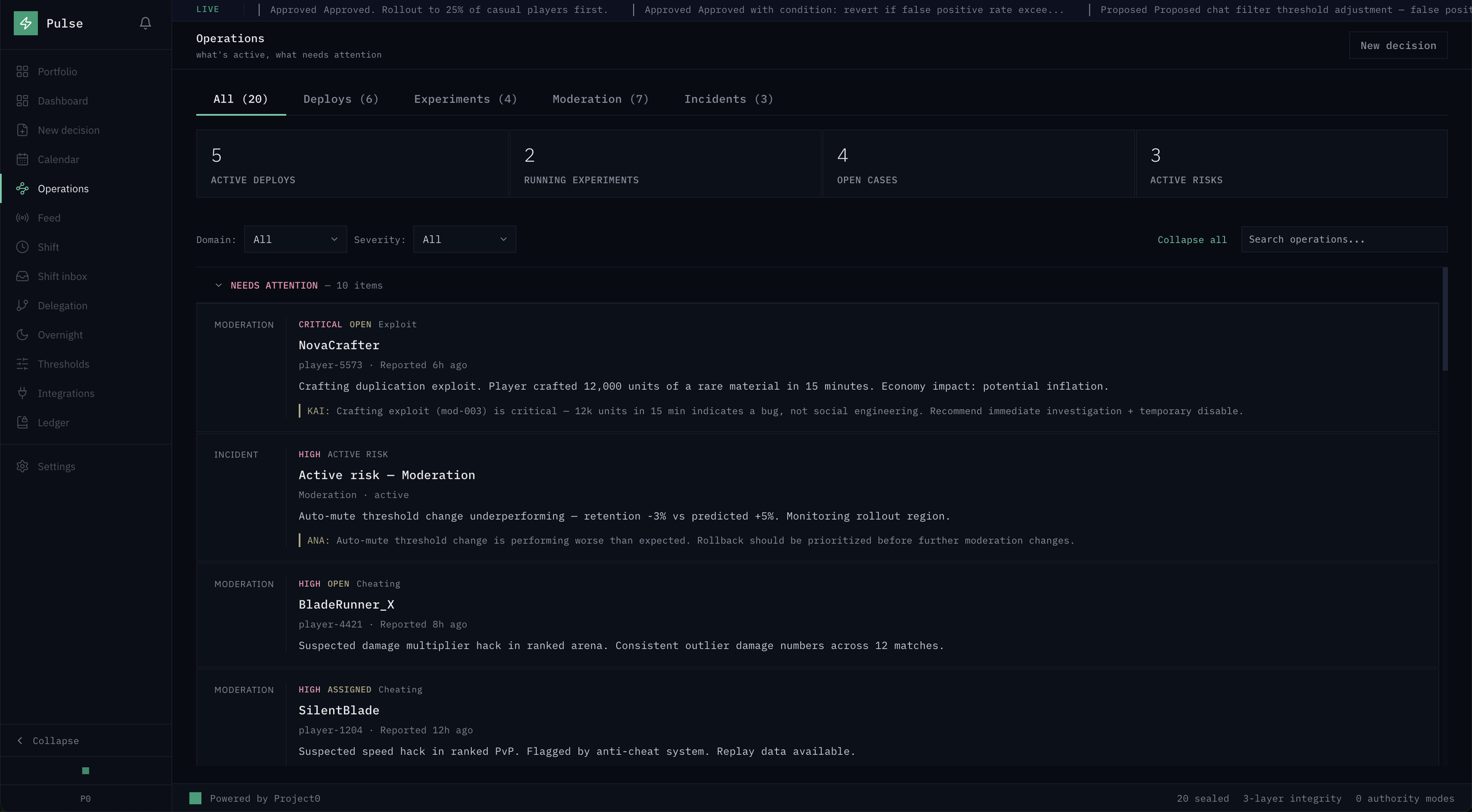
Task: Click the LIVE ticker label
Action: [x=207, y=9]
